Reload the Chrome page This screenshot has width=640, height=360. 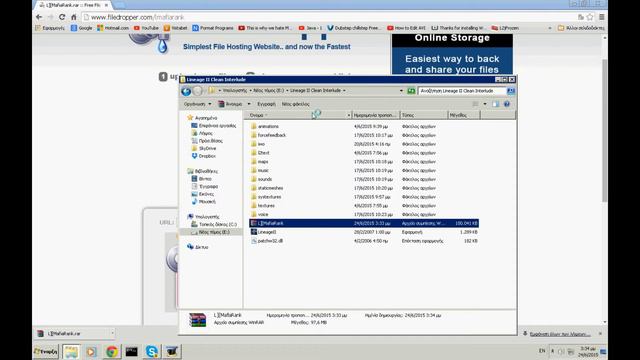(x=62, y=17)
